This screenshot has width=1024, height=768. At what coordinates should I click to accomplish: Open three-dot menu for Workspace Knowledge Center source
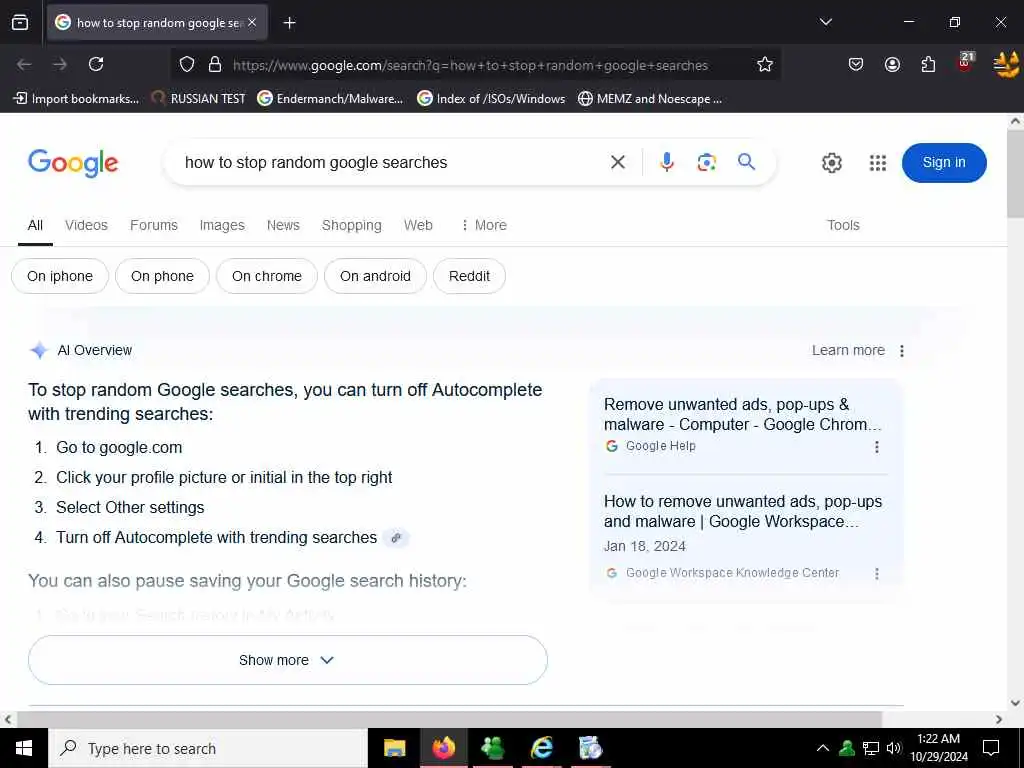876,573
